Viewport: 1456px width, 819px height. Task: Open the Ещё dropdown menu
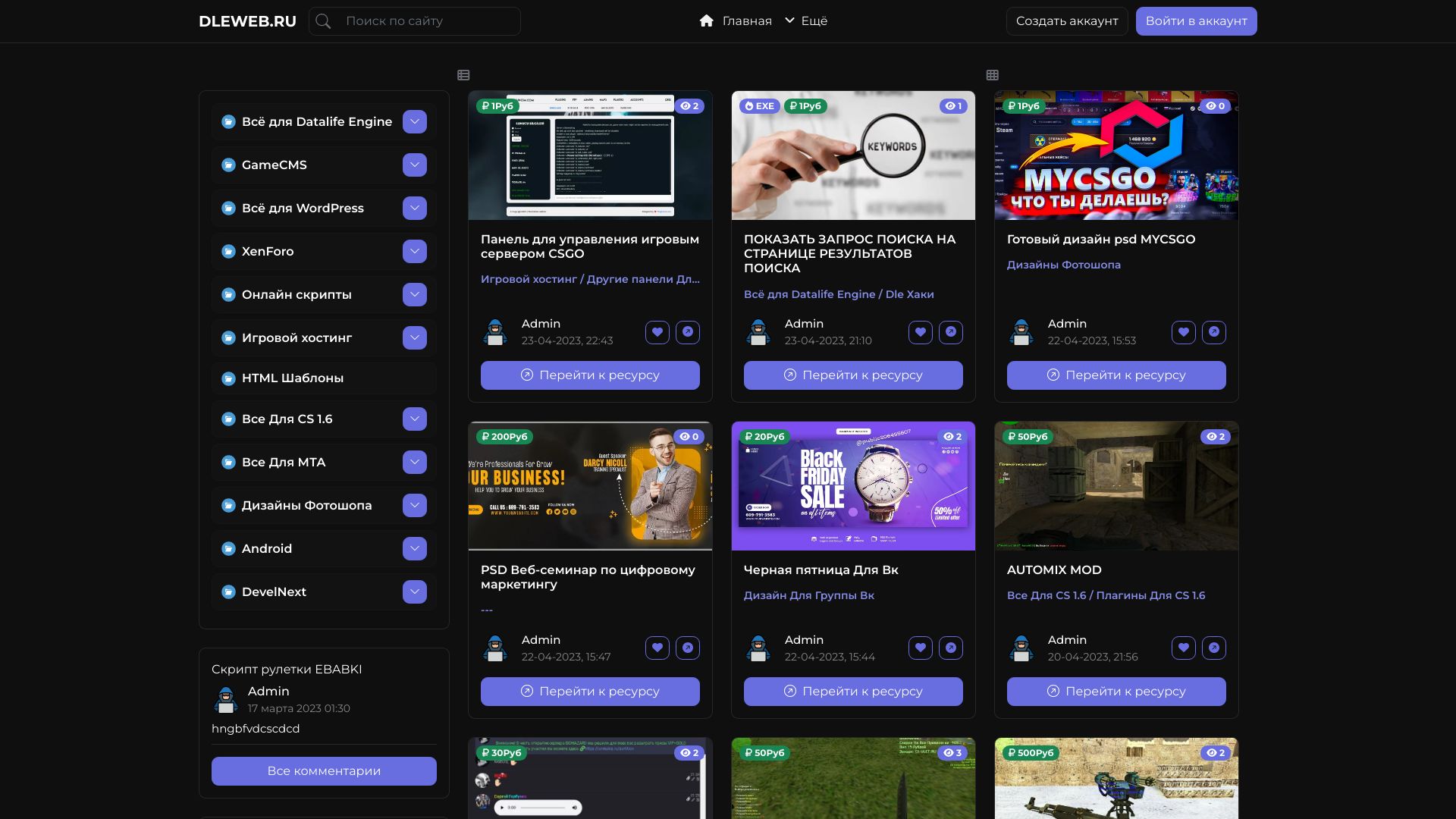tap(806, 21)
